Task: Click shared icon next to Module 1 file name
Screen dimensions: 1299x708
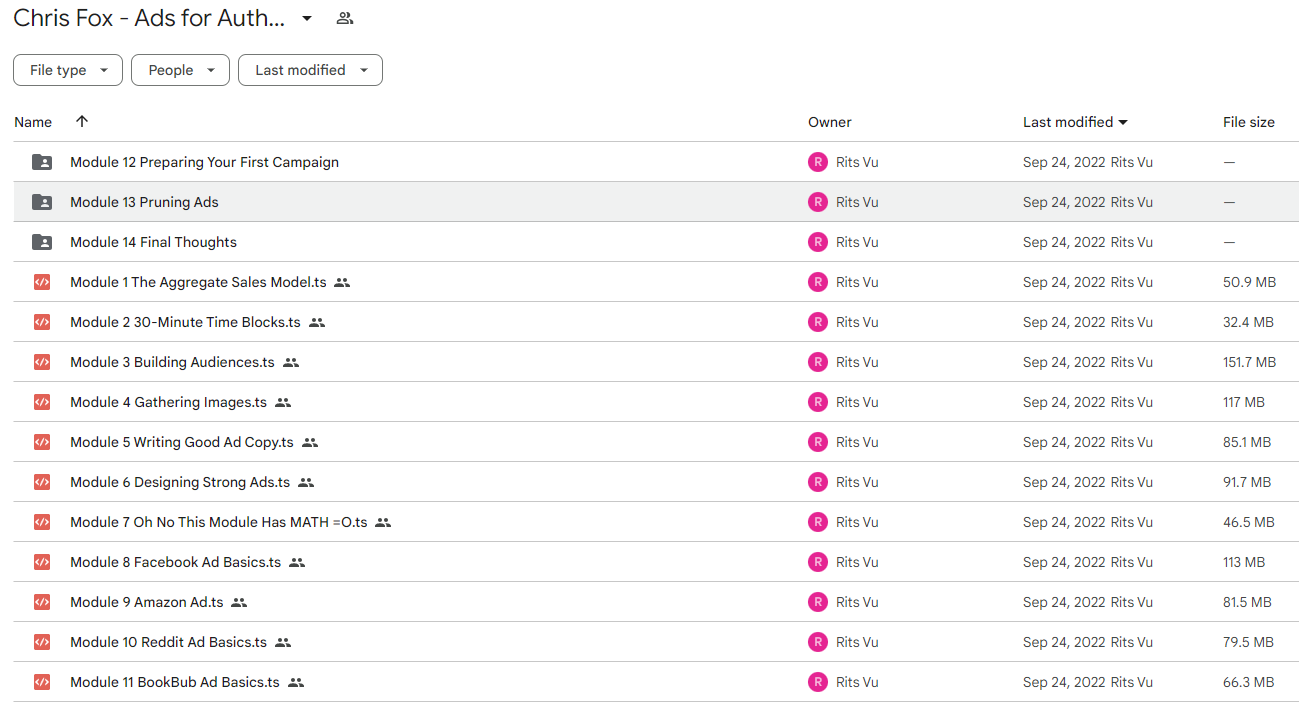Action: point(342,282)
